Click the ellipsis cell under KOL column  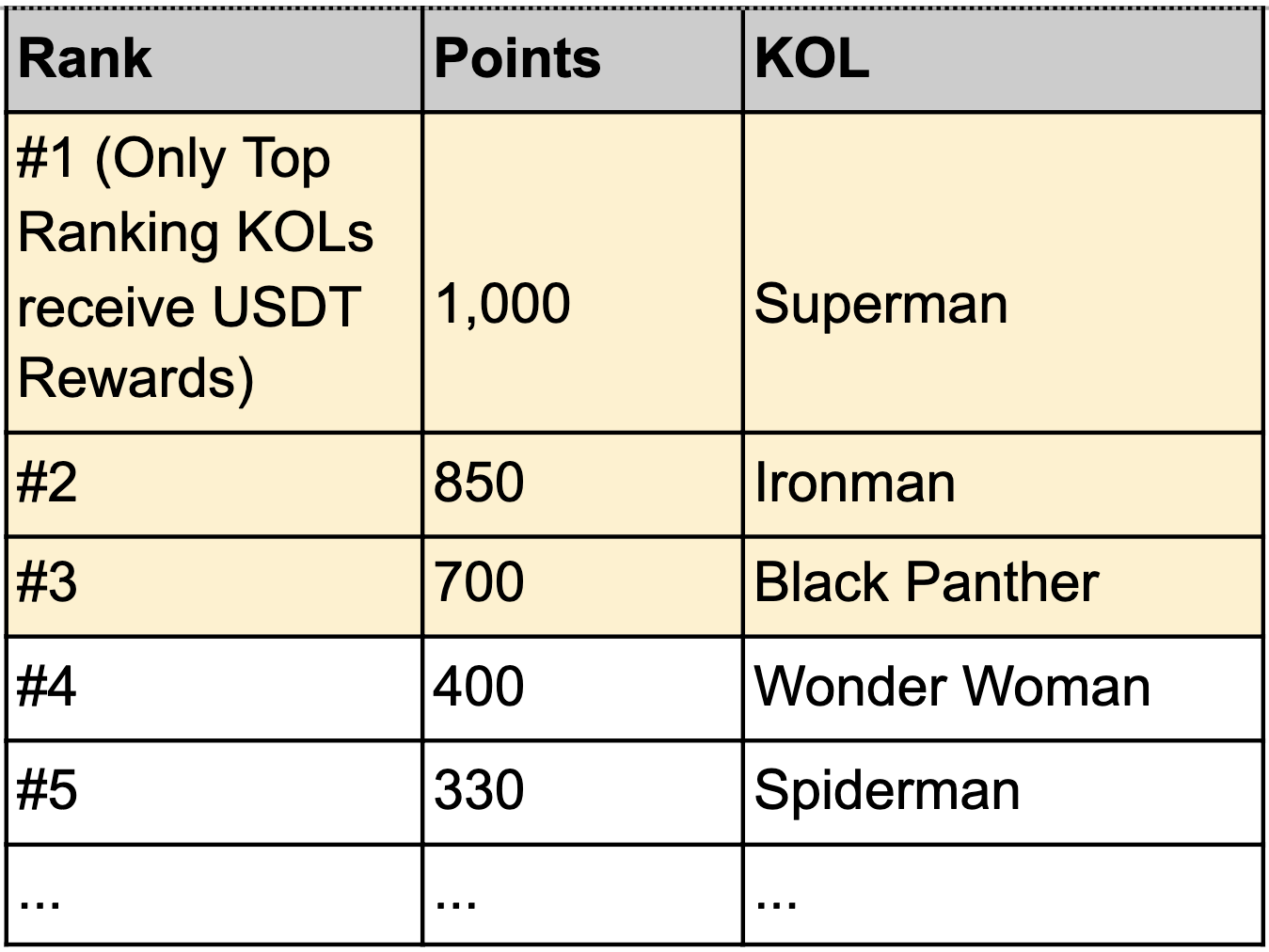click(1003, 895)
